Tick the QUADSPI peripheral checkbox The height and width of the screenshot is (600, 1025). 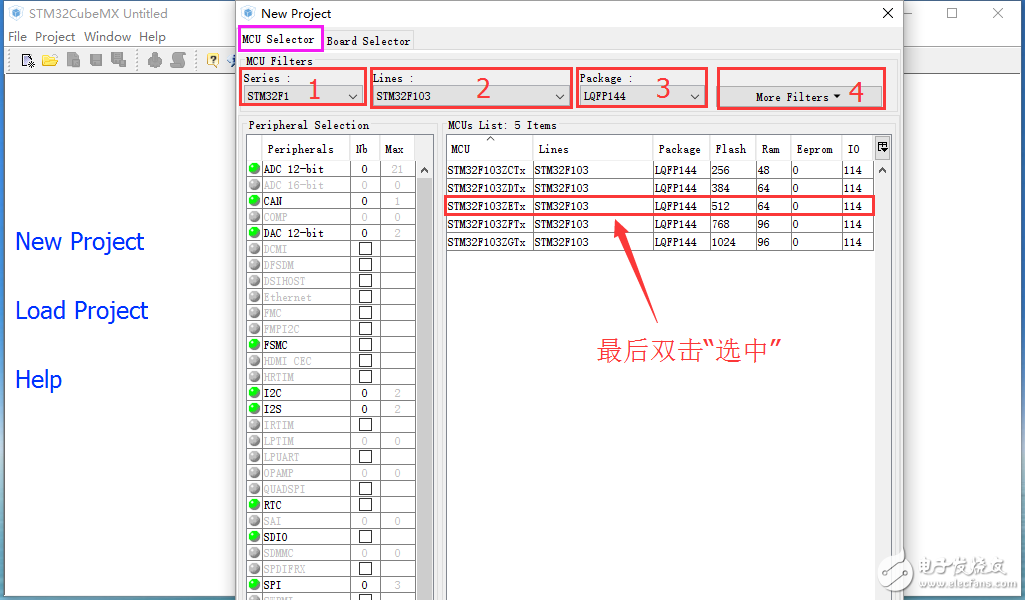tap(365, 489)
